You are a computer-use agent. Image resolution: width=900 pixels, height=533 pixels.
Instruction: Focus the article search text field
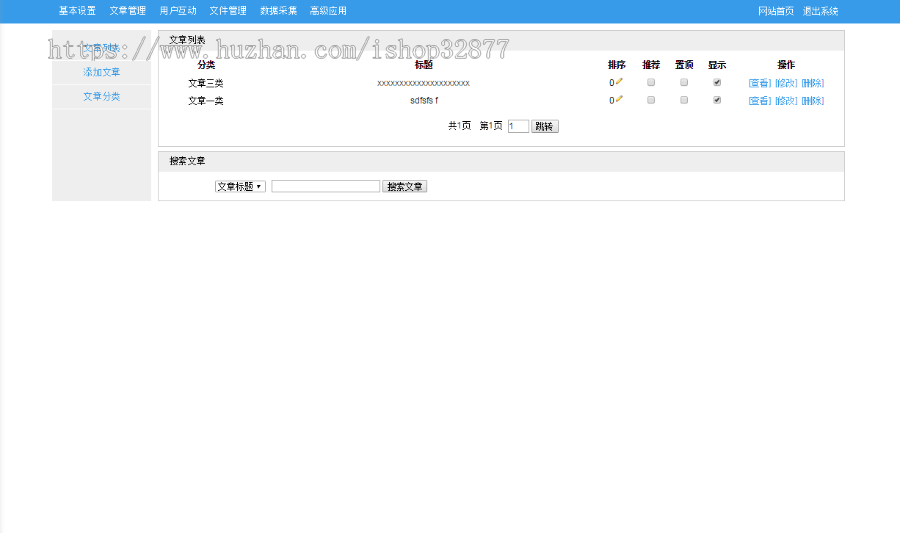(325, 186)
